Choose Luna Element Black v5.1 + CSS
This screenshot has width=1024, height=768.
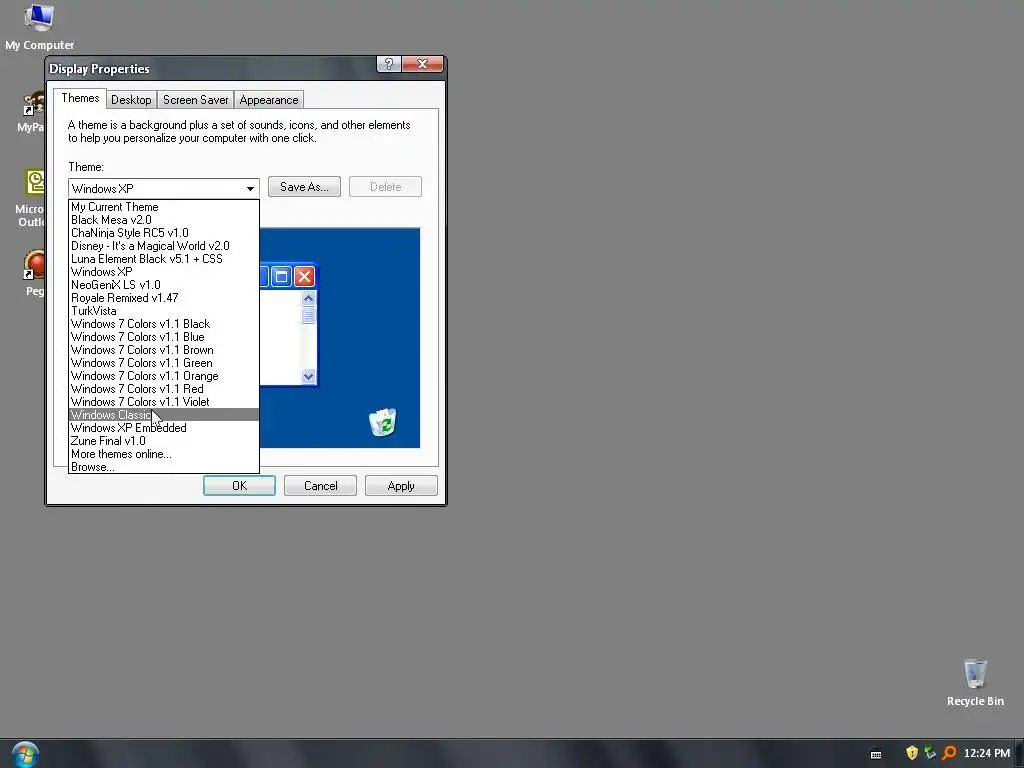click(x=164, y=259)
